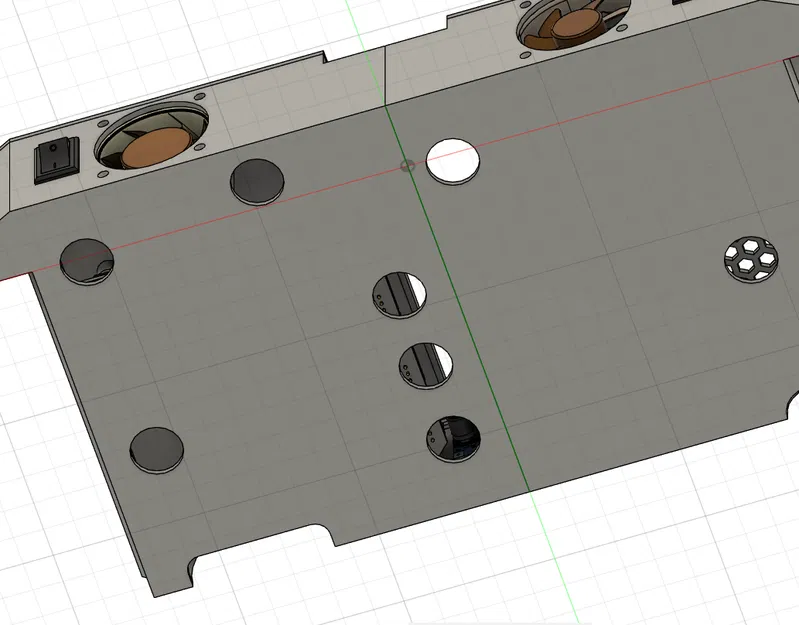Screen dimensions: 799x625
Task: Select the white circular hole near the origin
Action: pos(453,162)
